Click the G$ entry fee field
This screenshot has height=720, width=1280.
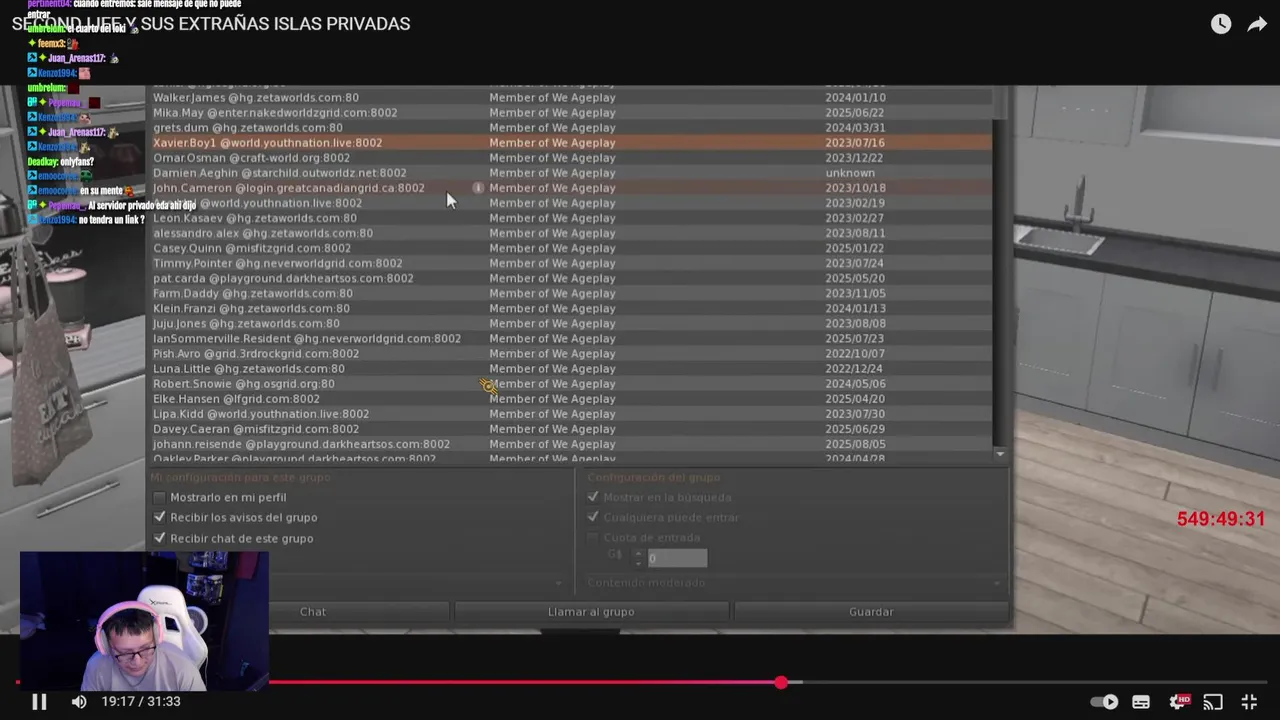click(x=677, y=557)
